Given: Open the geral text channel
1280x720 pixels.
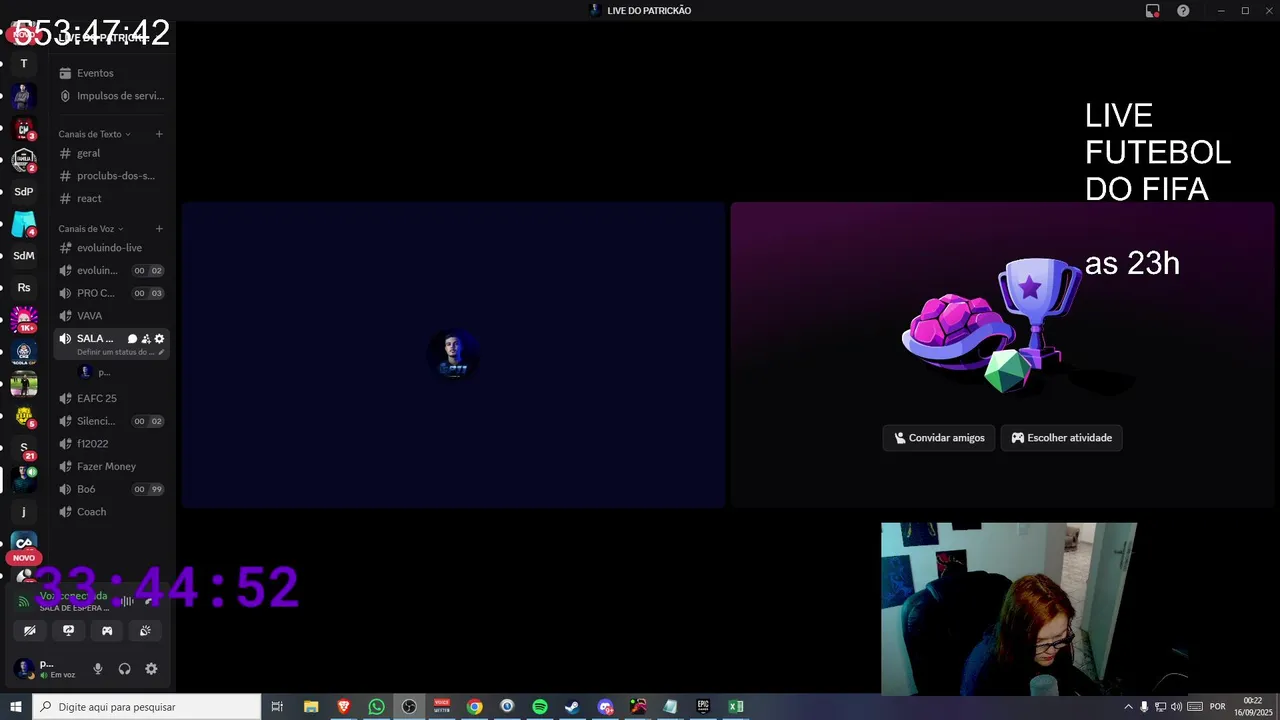Looking at the screenshot, I should point(110,153).
